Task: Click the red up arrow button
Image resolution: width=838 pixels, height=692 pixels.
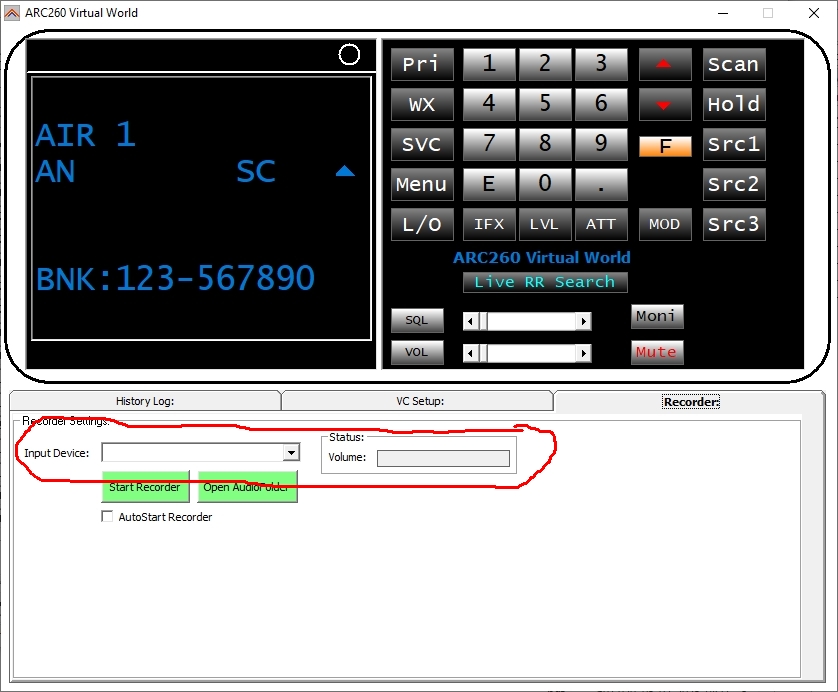Action: point(665,64)
